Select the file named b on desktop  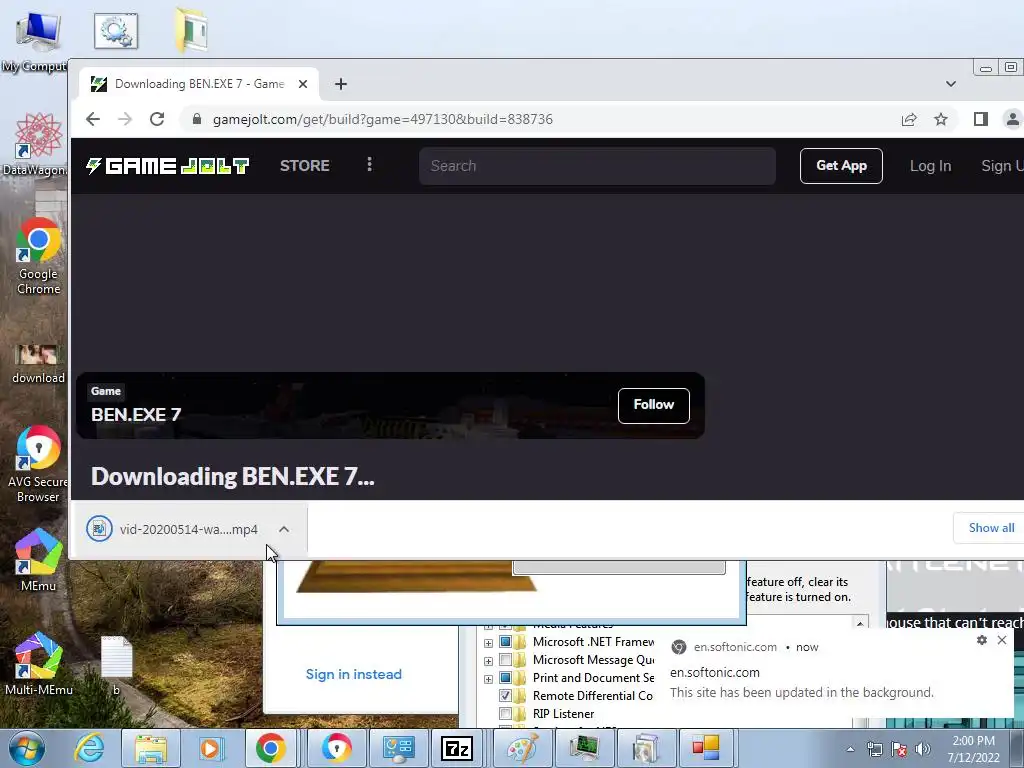[x=116, y=665]
